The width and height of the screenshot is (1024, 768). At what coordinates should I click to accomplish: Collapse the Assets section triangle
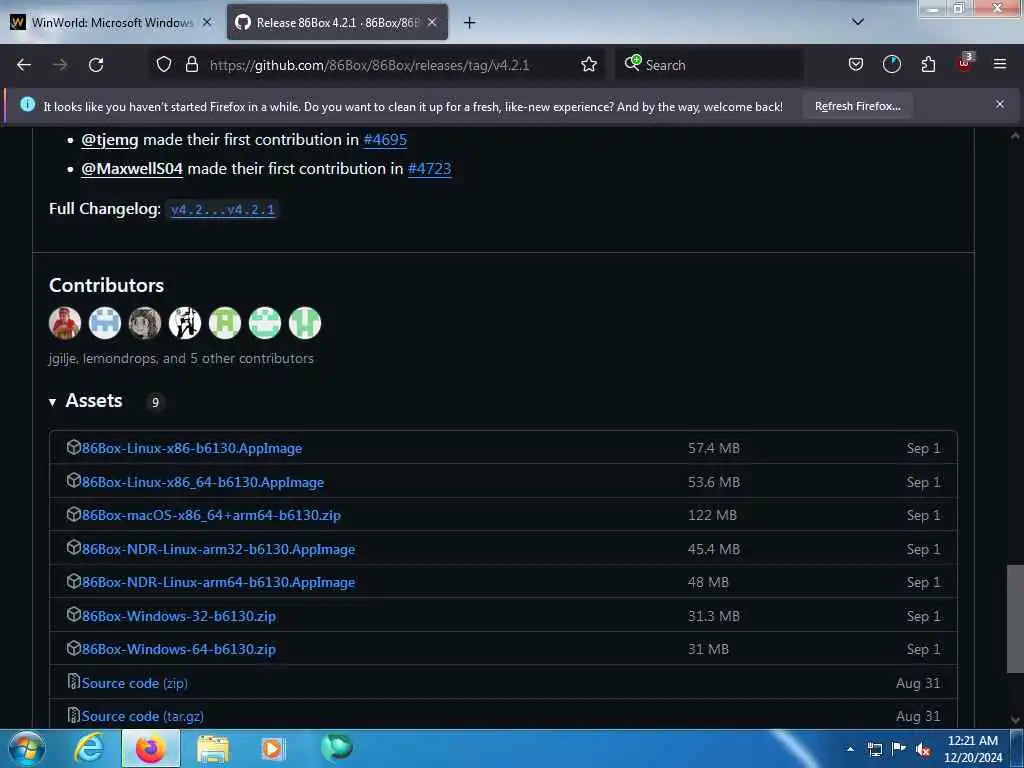[52, 402]
